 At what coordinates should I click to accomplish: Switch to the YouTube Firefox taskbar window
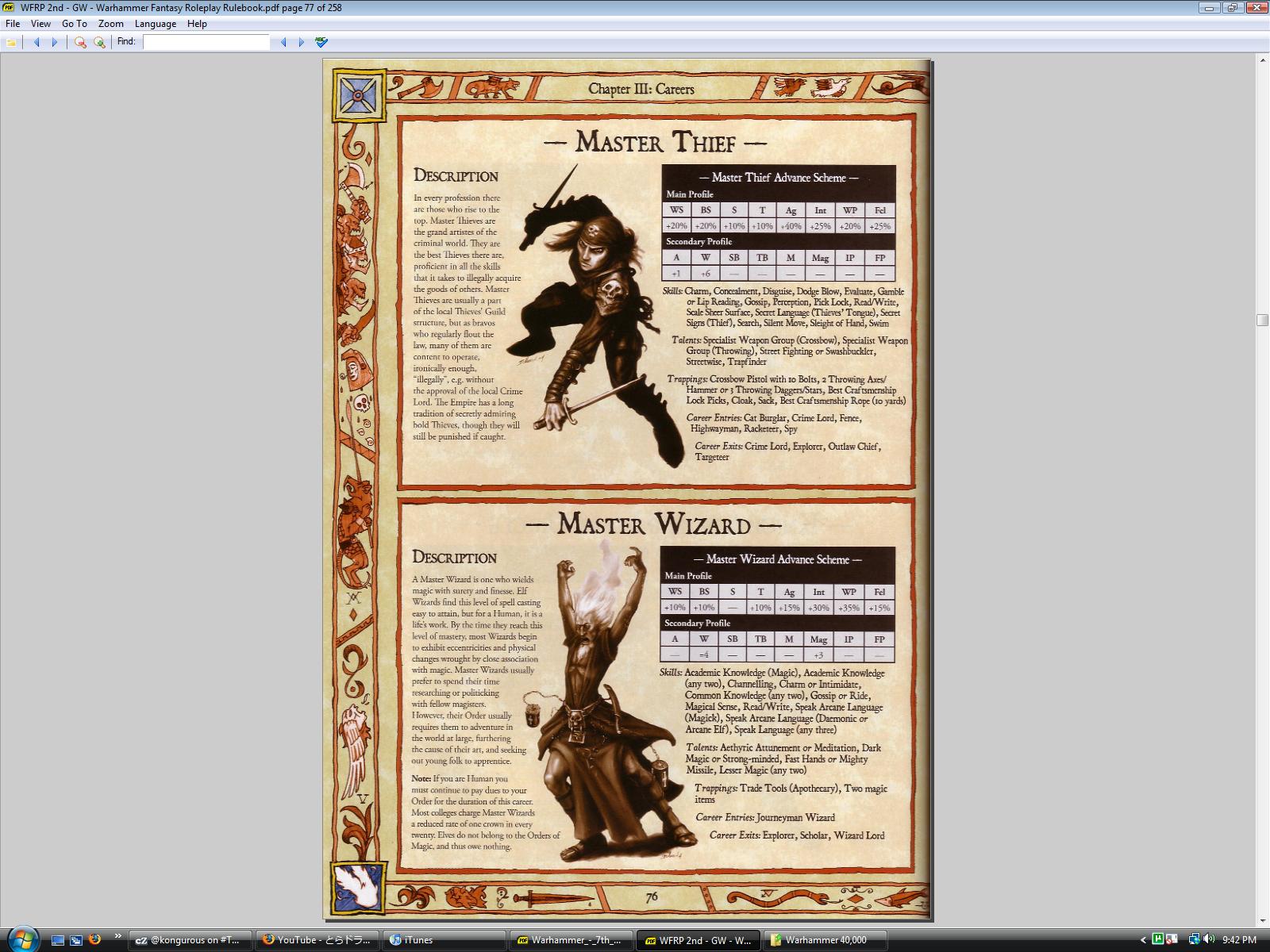[x=317, y=940]
